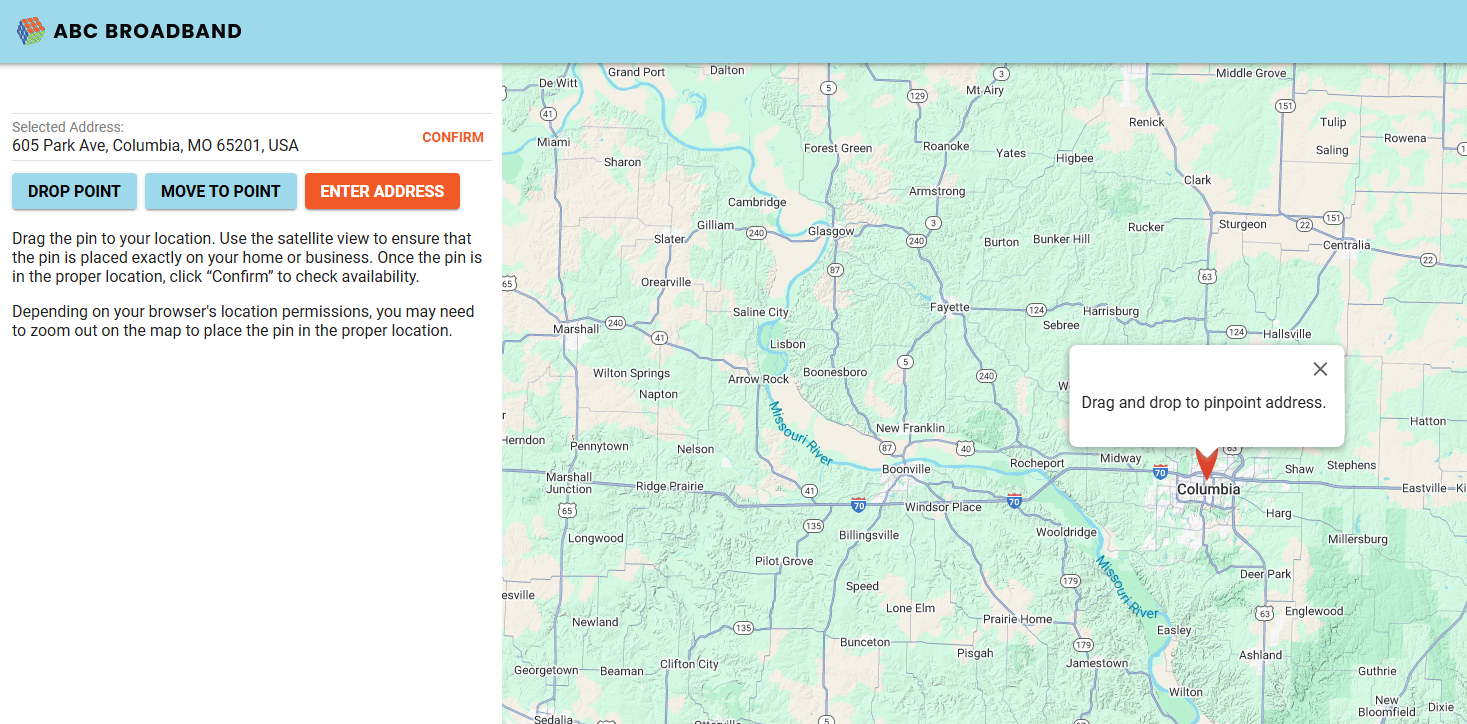Click the route 240 shield near Glasgow
Screen dimensions: 1467x724
[757, 233]
